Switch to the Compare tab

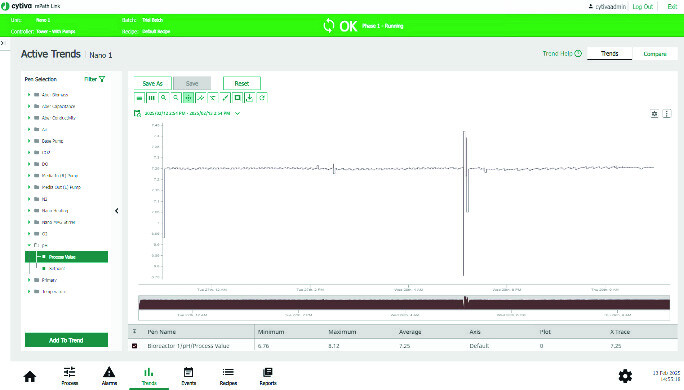pos(655,54)
